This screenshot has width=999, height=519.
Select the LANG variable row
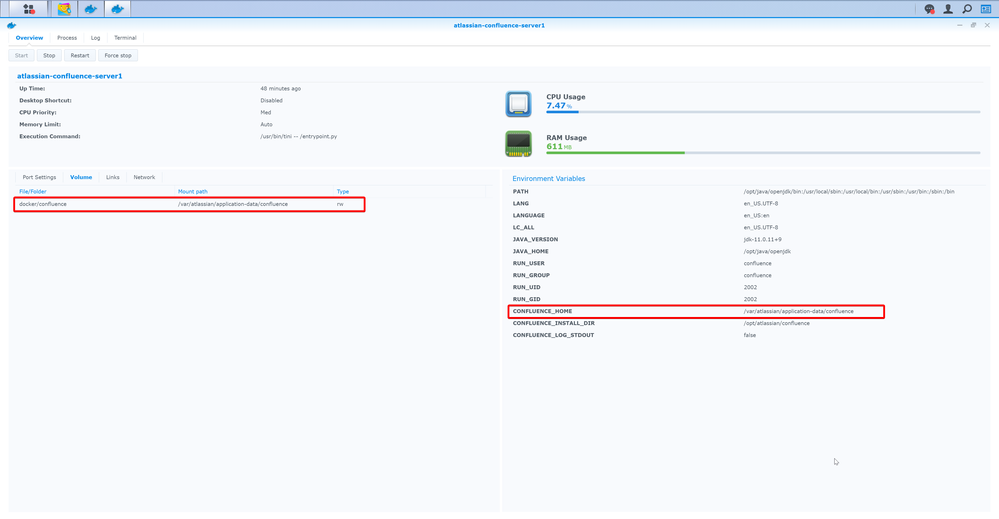(x=745, y=204)
